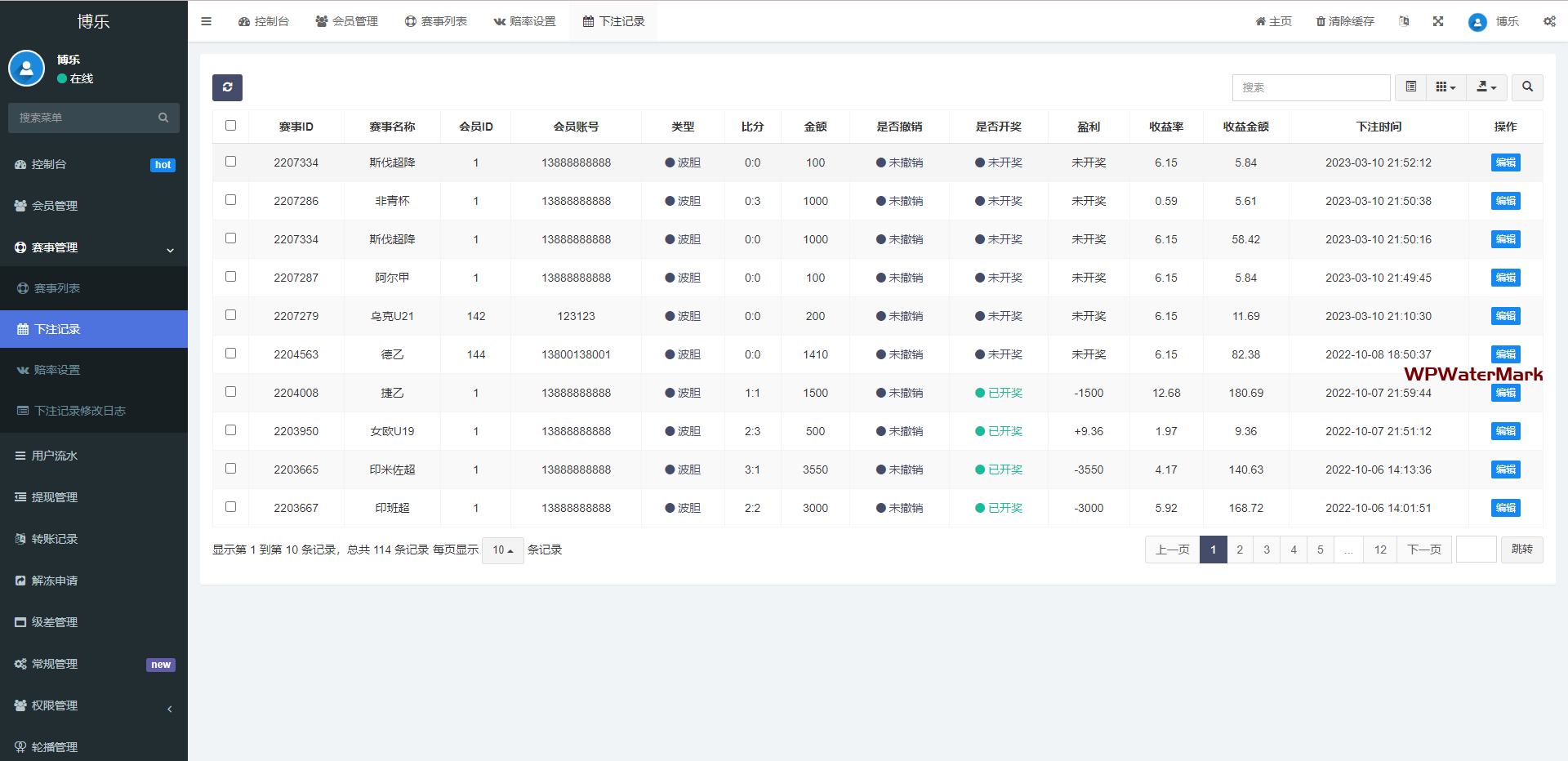The width and height of the screenshot is (1568, 761).
Task: Toggle fullscreen mode icon
Action: [1438, 21]
